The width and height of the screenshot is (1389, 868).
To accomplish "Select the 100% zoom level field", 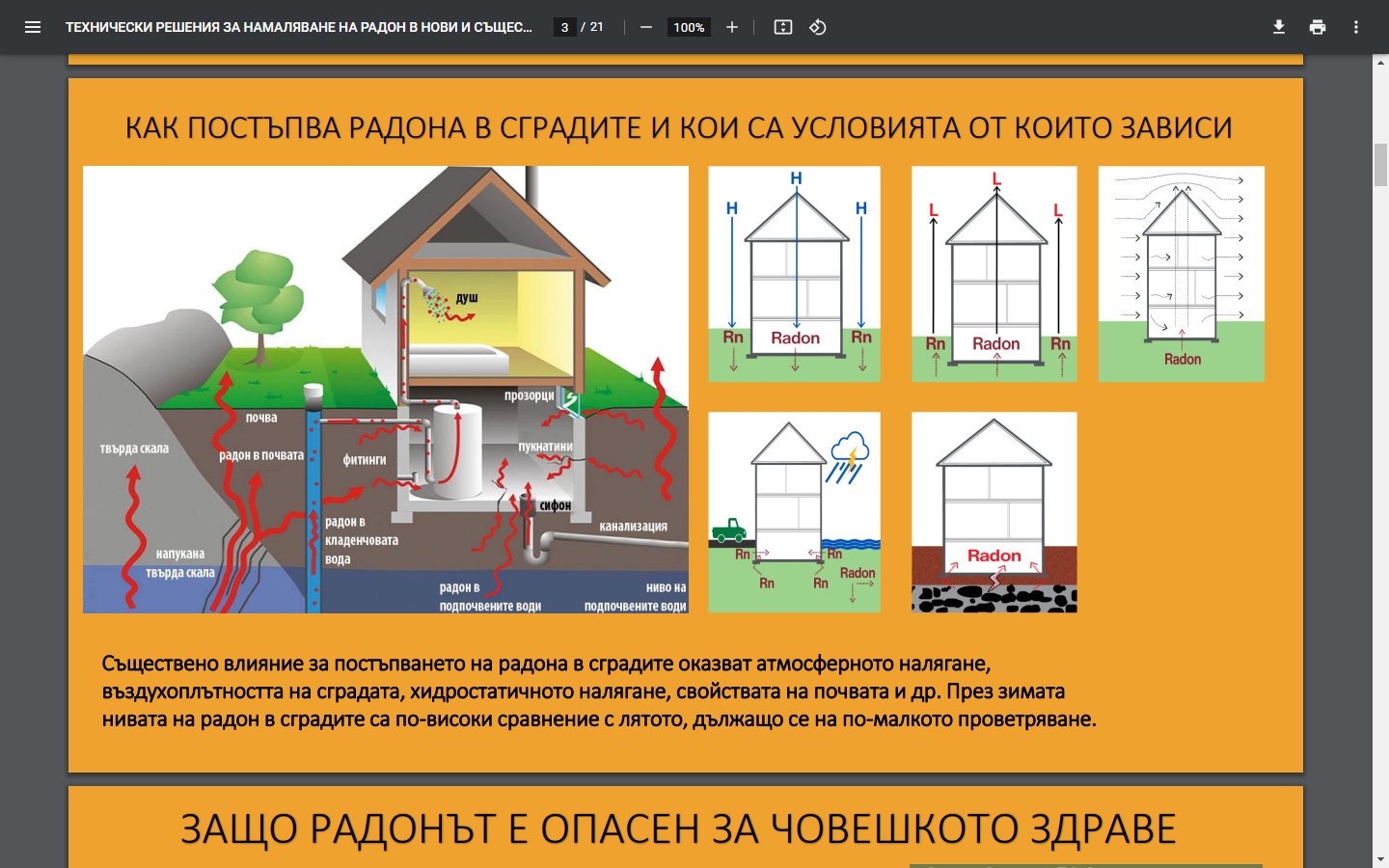I will 689,27.
